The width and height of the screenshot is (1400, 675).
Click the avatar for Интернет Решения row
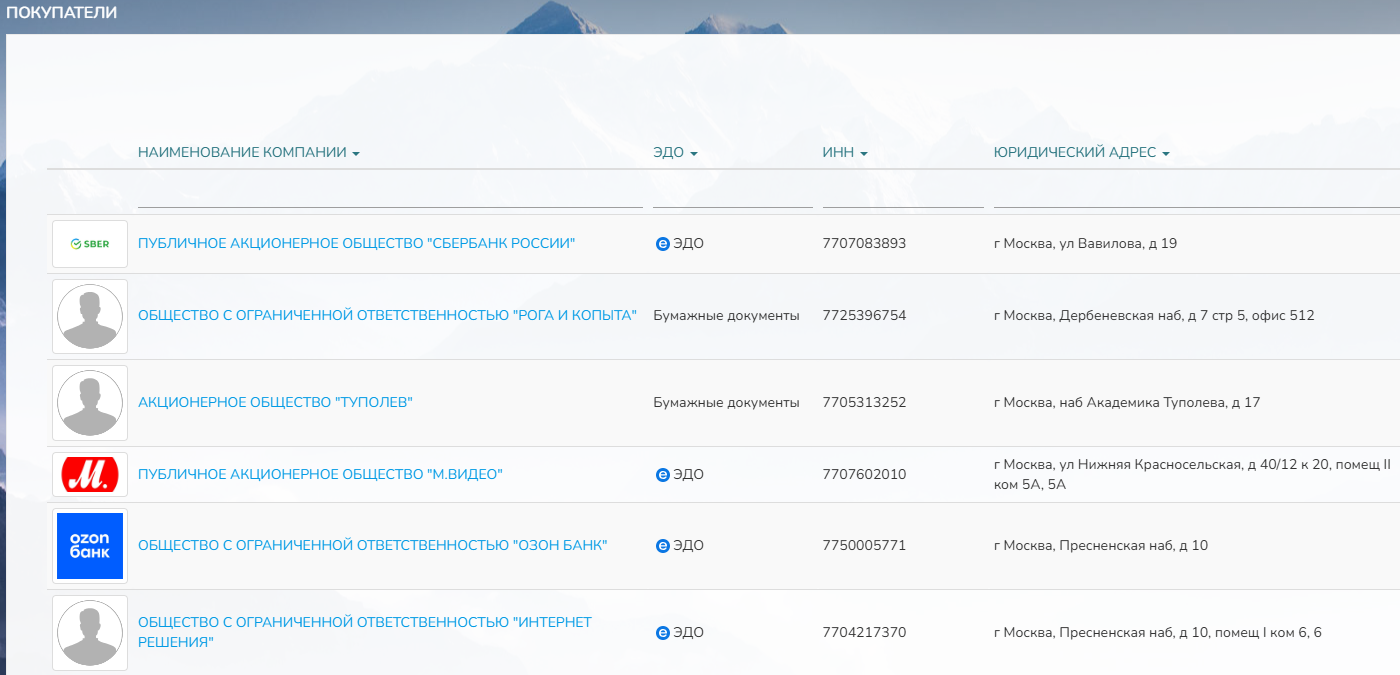tap(89, 632)
